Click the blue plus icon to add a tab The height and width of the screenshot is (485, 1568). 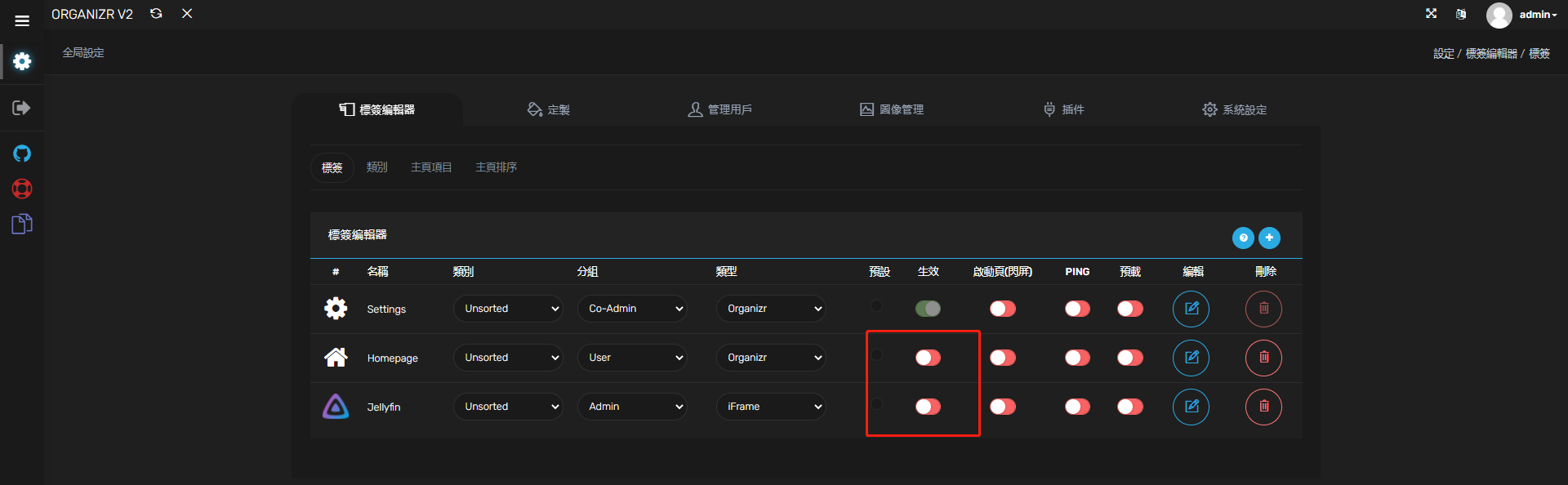(1269, 238)
